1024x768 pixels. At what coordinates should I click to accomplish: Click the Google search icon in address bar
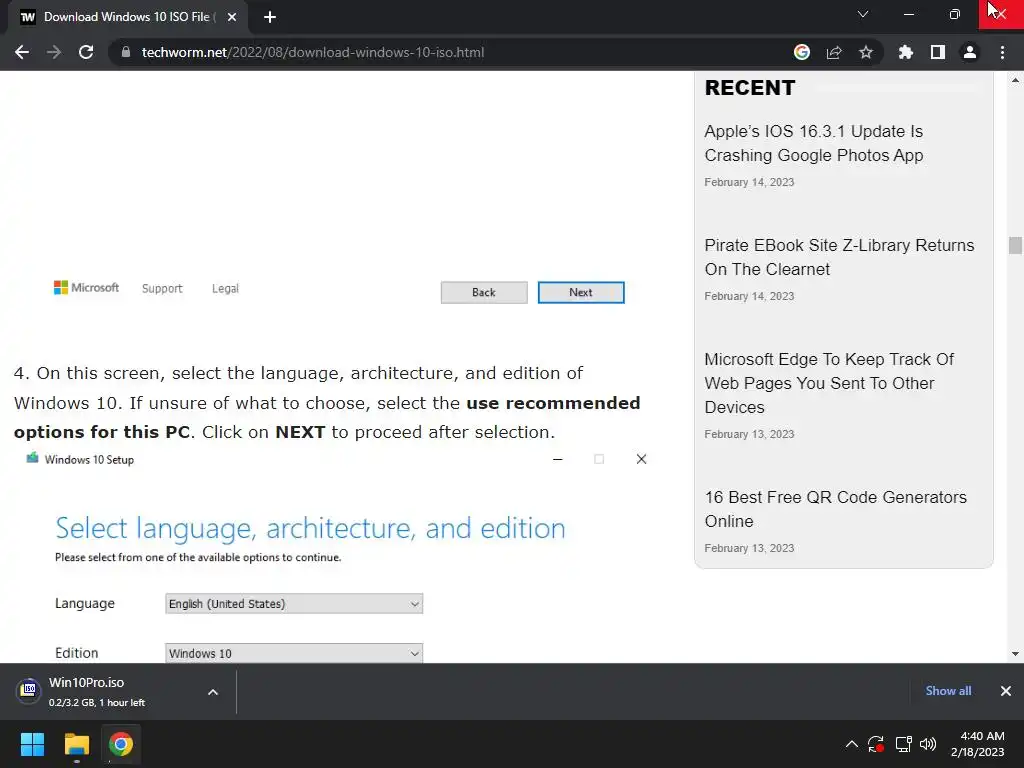click(802, 52)
